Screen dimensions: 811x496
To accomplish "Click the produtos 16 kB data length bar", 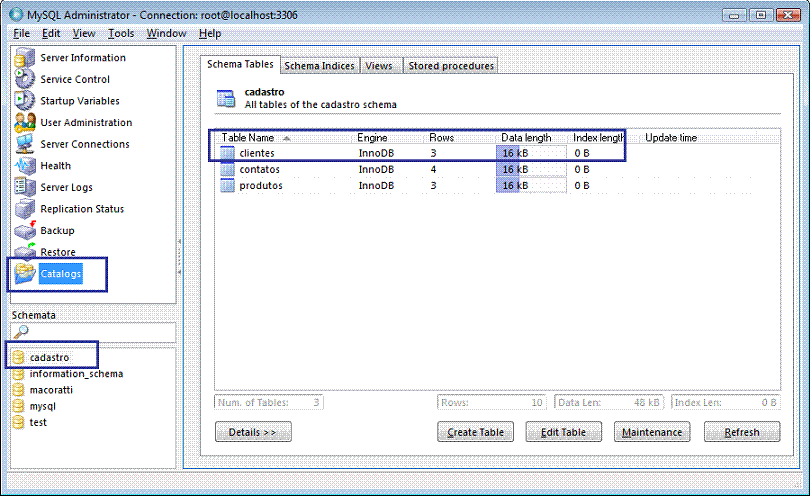I will [x=531, y=185].
